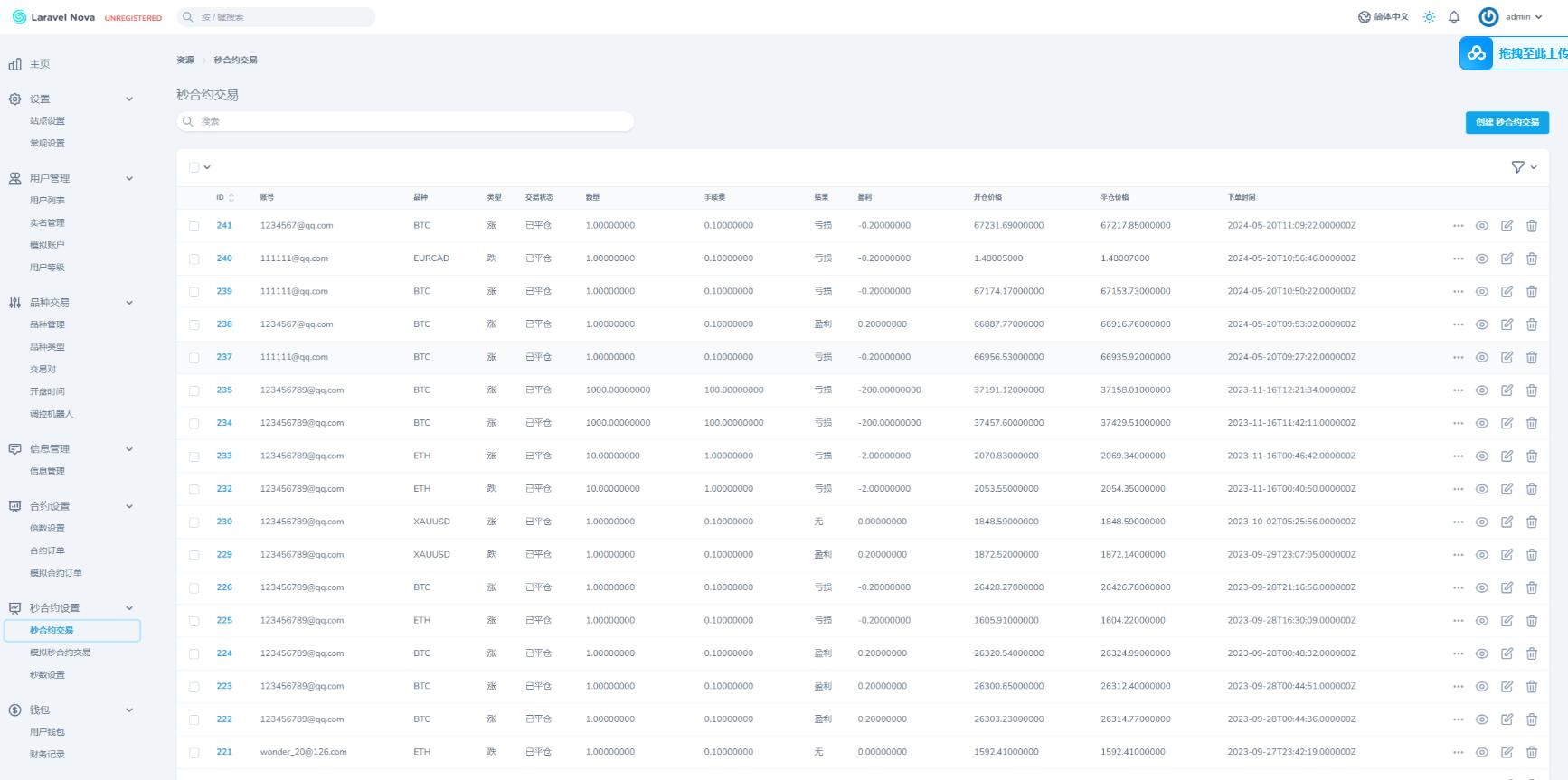Open 用户列表 in the sidebar

tap(47, 201)
